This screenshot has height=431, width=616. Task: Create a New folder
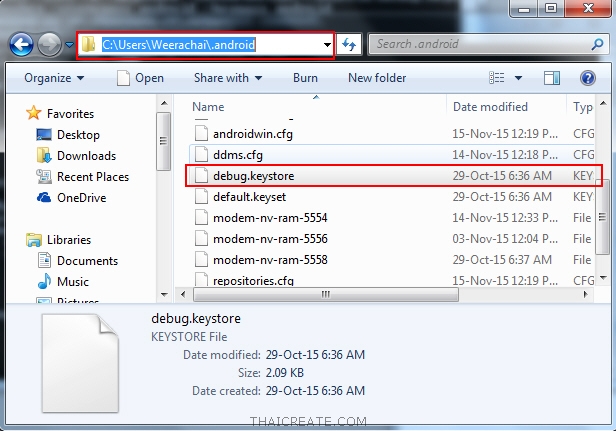coord(377,78)
